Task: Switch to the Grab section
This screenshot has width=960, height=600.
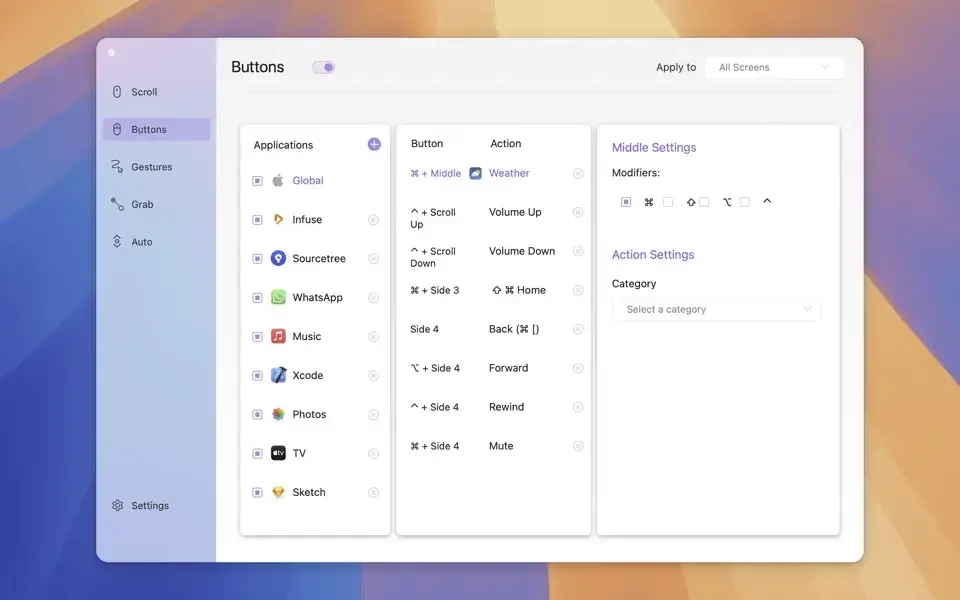Action: coord(156,204)
